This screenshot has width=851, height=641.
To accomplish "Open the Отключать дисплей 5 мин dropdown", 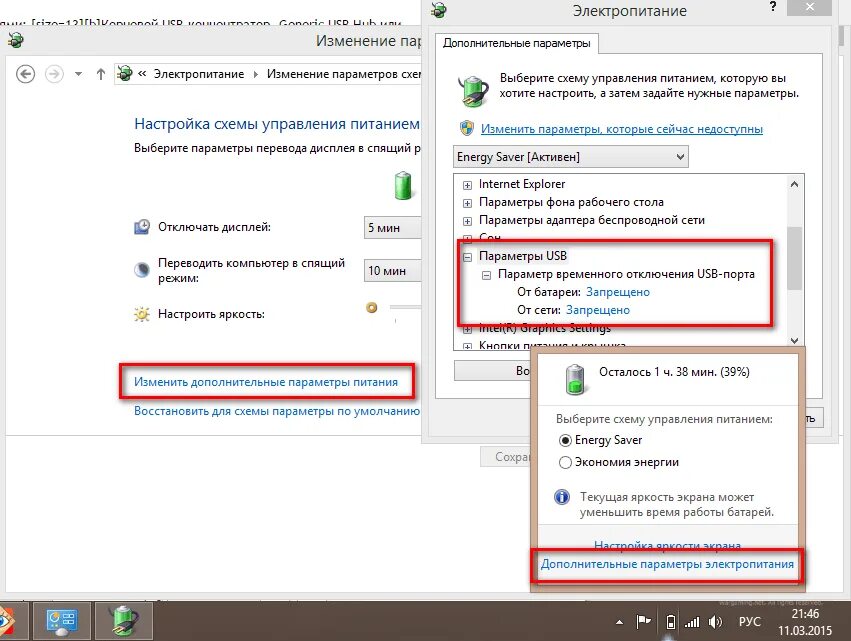I will click(x=392, y=227).
